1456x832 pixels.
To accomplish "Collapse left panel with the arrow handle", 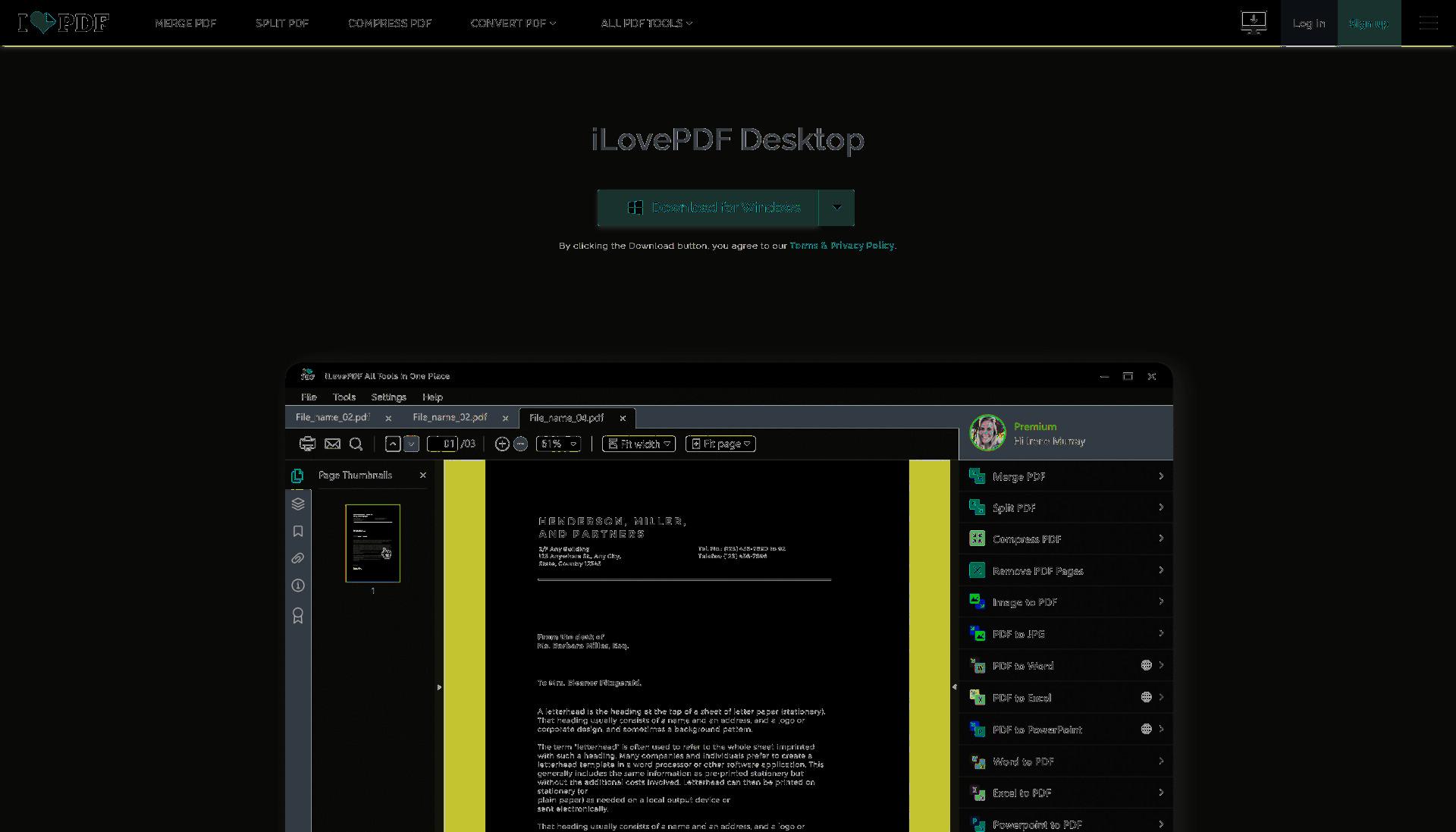I will 439,687.
